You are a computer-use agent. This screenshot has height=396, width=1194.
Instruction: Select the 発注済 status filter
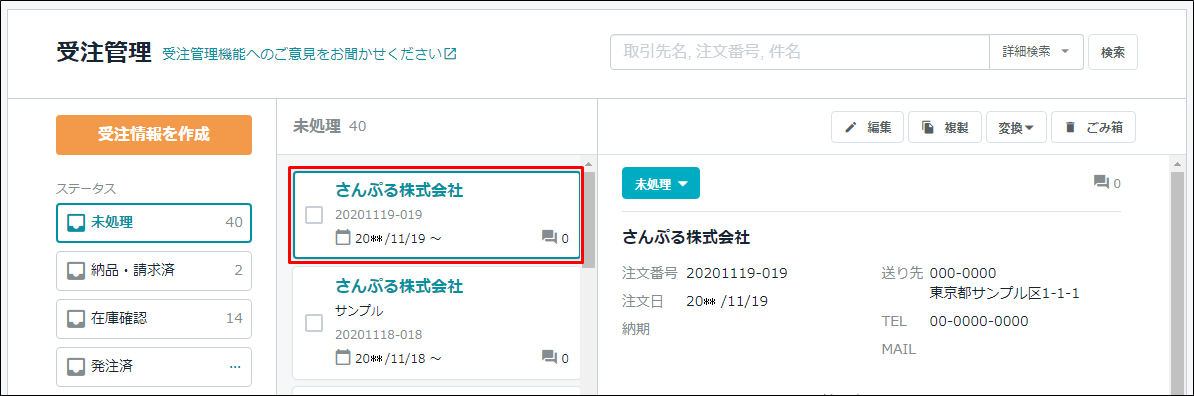tap(154, 366)
